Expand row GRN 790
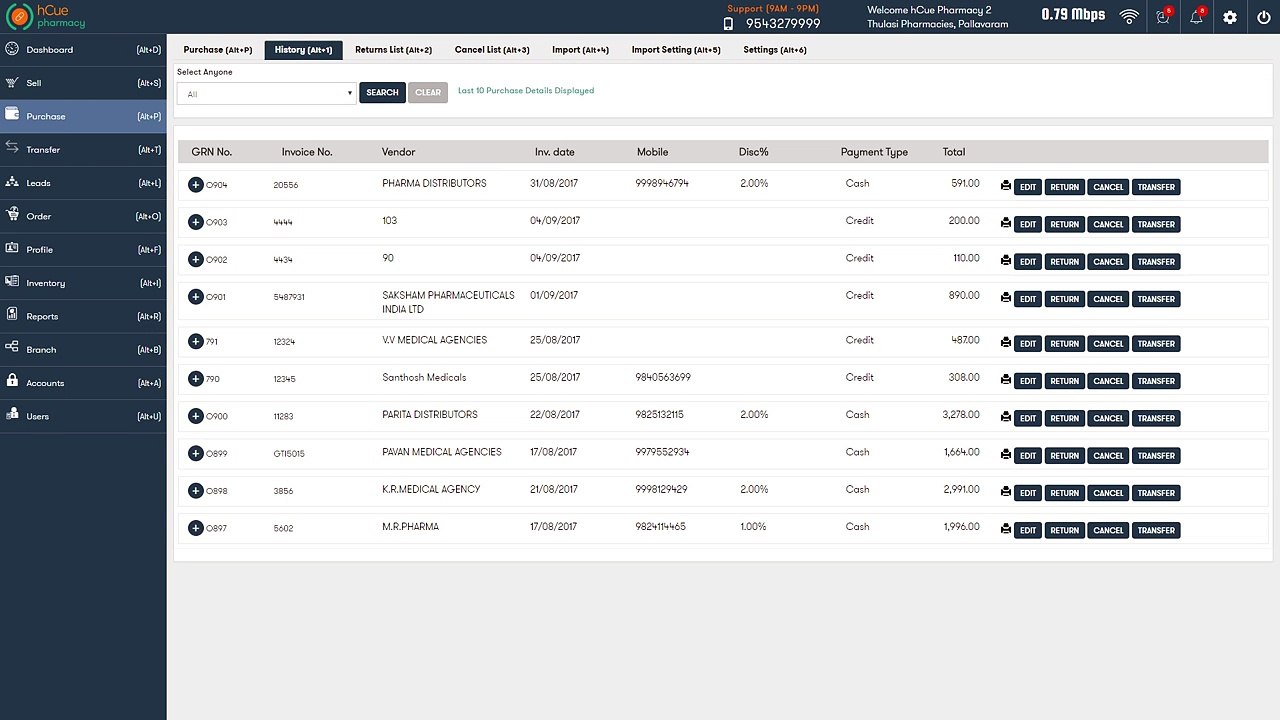 tap(196, 379)
